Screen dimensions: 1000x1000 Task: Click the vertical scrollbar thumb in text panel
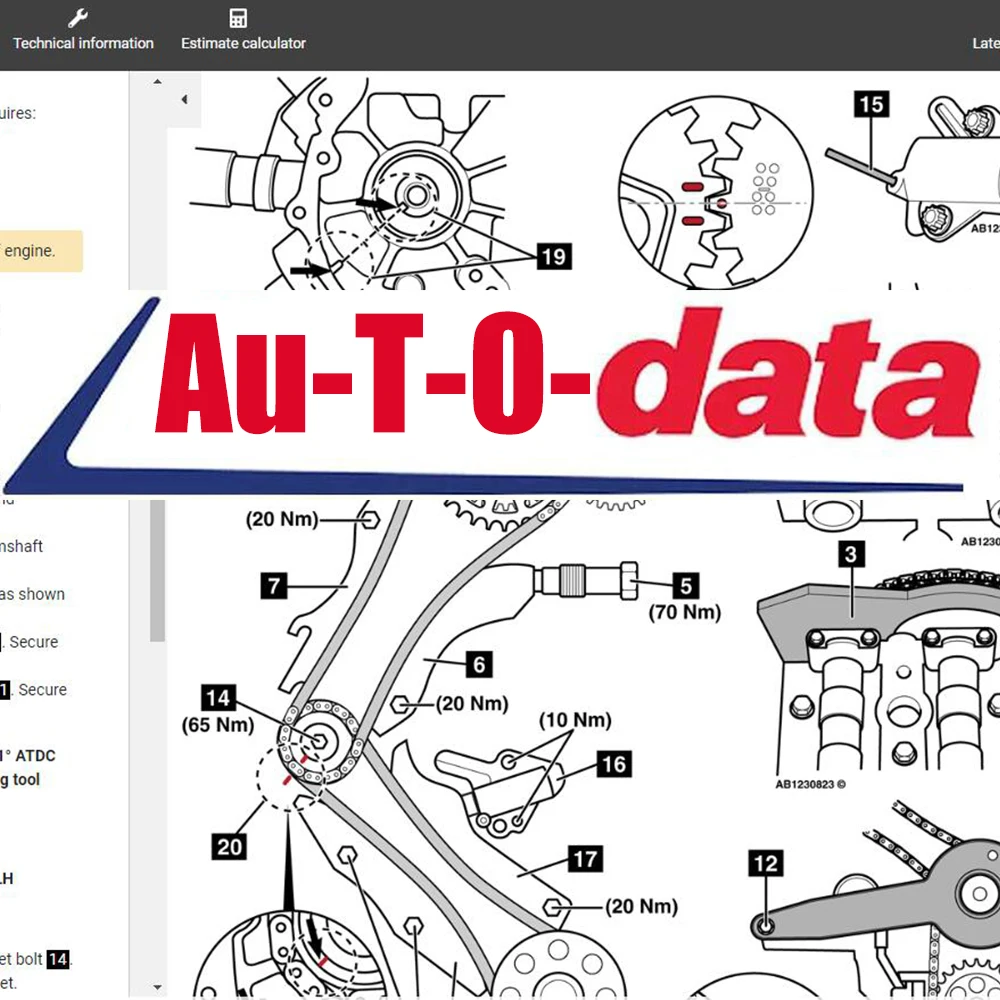pos(158,570)
